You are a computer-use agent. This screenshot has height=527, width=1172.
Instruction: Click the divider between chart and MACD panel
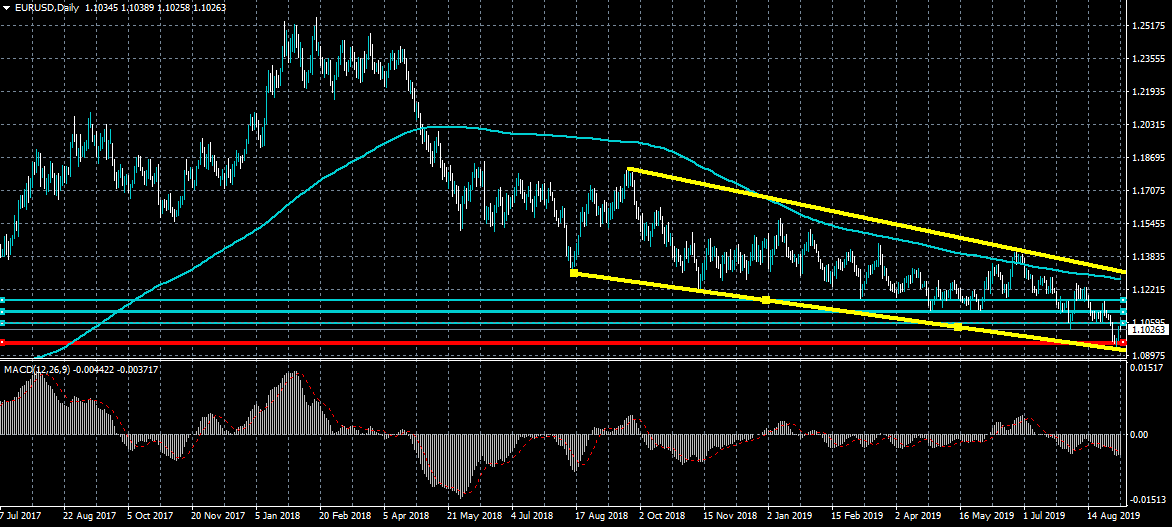[x=560, y=361]
